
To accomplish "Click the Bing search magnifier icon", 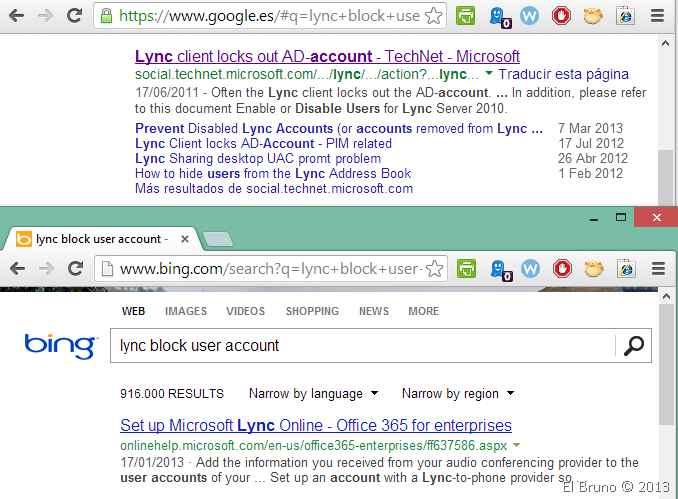I will (633, 346).
